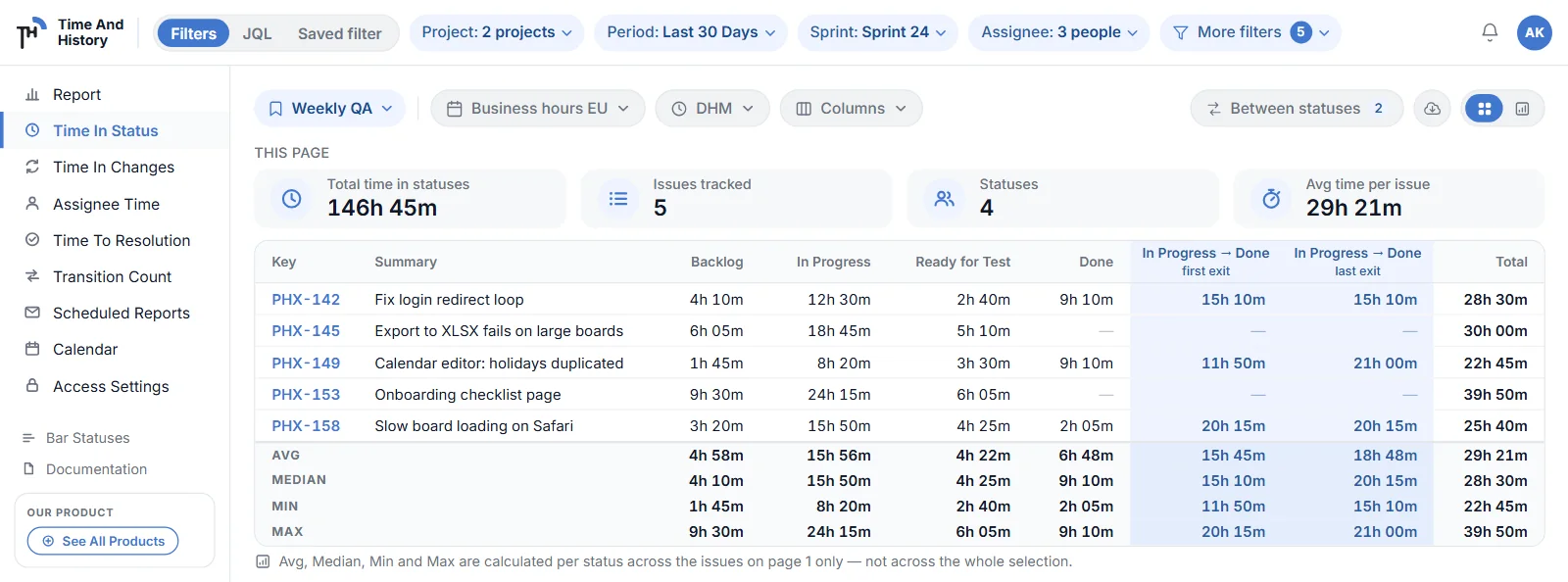Click the Assignee Time person icon
1568x582 pixels.
(32, 204)
